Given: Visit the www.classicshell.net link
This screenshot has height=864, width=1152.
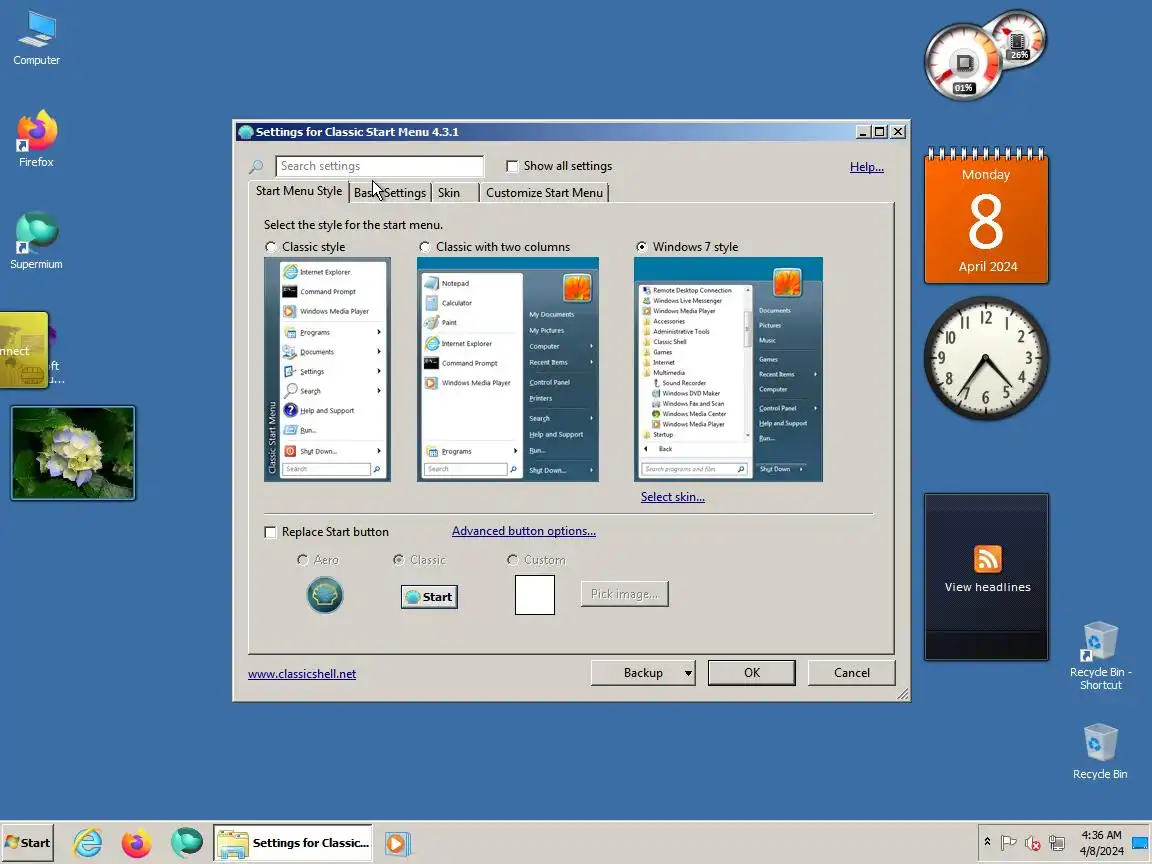Looking at the screenshot, I should (x=302, y=674).
